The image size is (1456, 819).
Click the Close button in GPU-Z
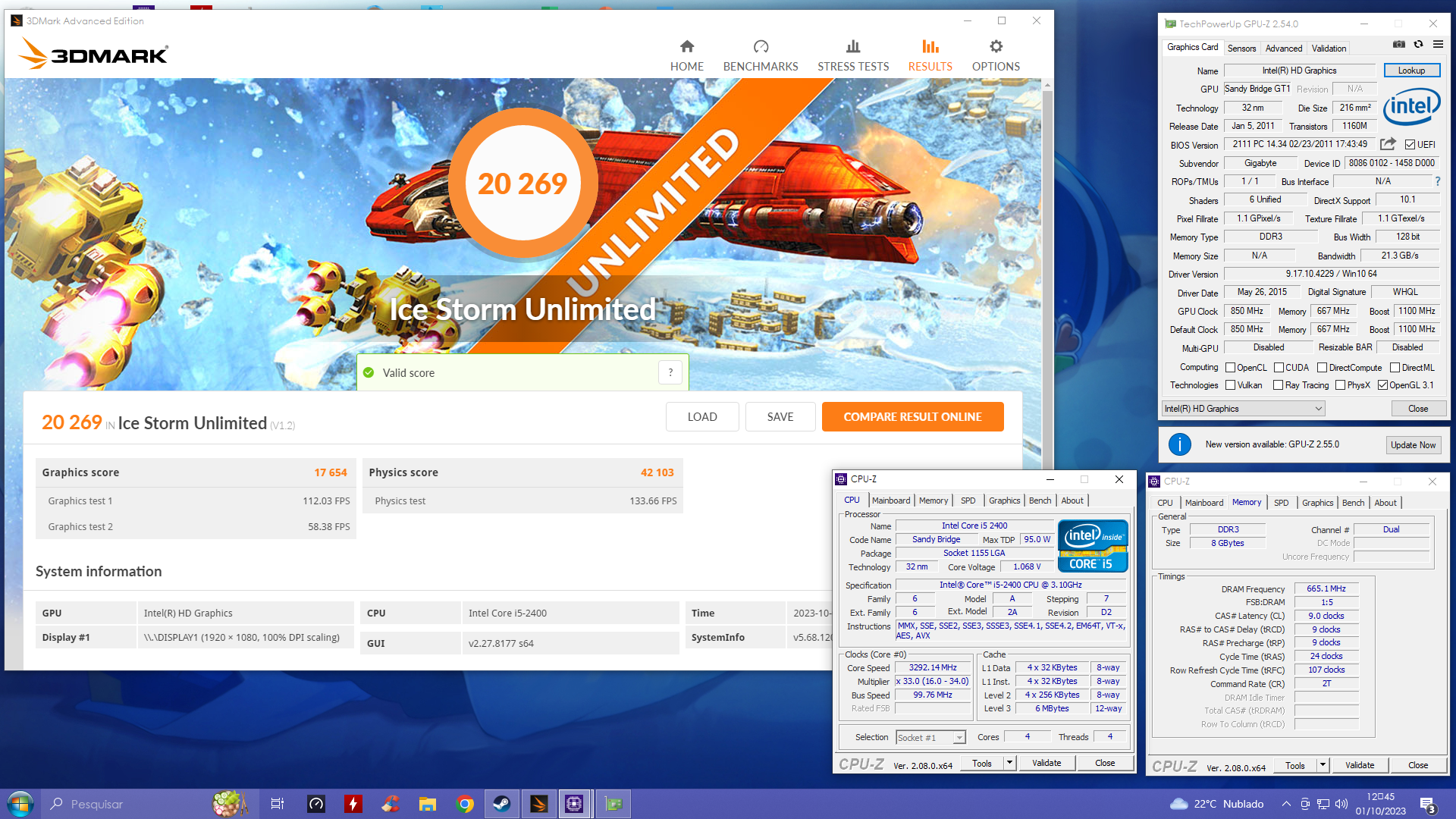(x=1418, y=409)
